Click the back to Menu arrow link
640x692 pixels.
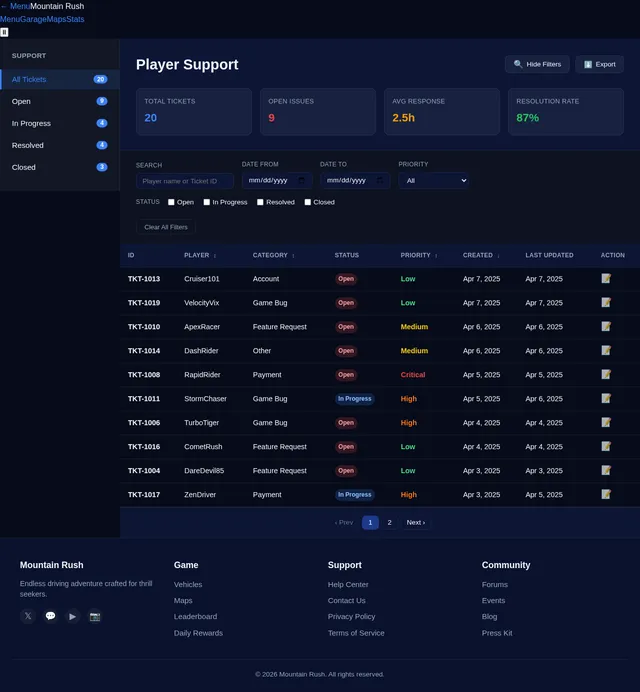[15, 6]
